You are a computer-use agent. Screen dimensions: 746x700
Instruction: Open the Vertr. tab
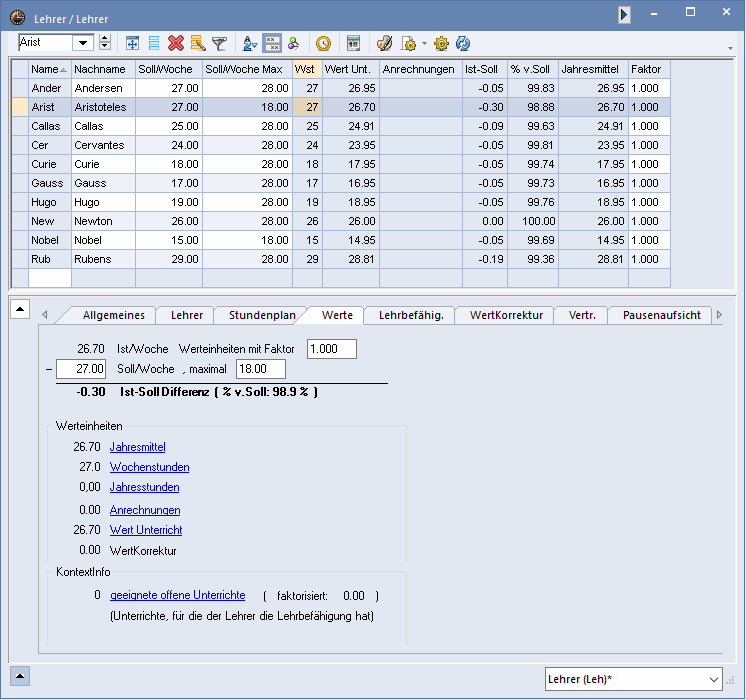pyautogui.click(x=582, y=315)
